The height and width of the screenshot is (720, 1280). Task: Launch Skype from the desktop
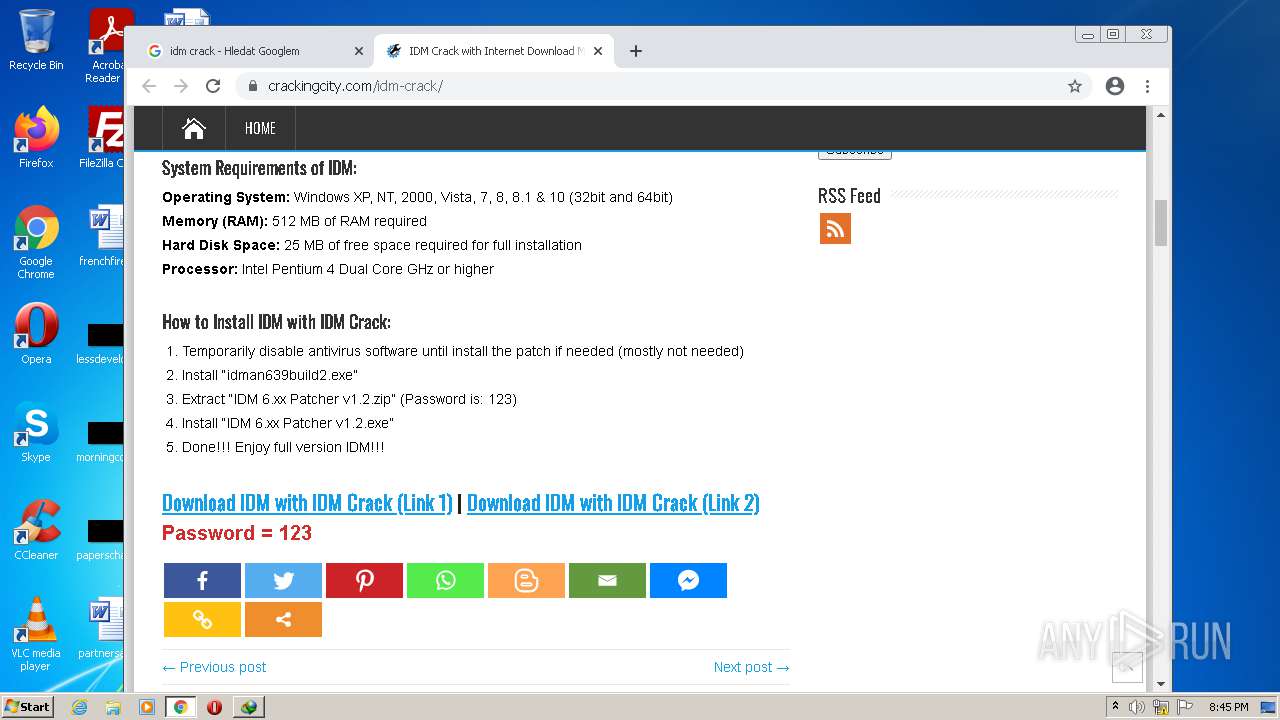pyautogui.click(x=36, y=432)
